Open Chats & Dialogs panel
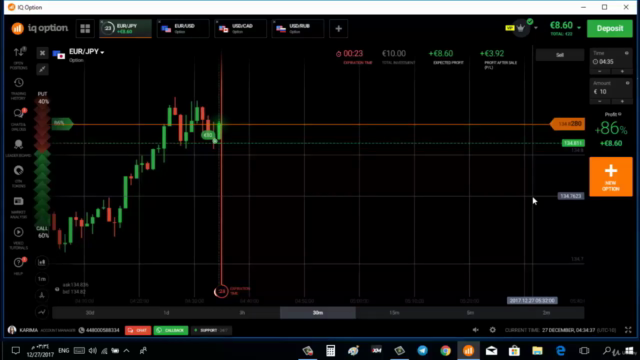The image size is (640, 360). (19, 119)
